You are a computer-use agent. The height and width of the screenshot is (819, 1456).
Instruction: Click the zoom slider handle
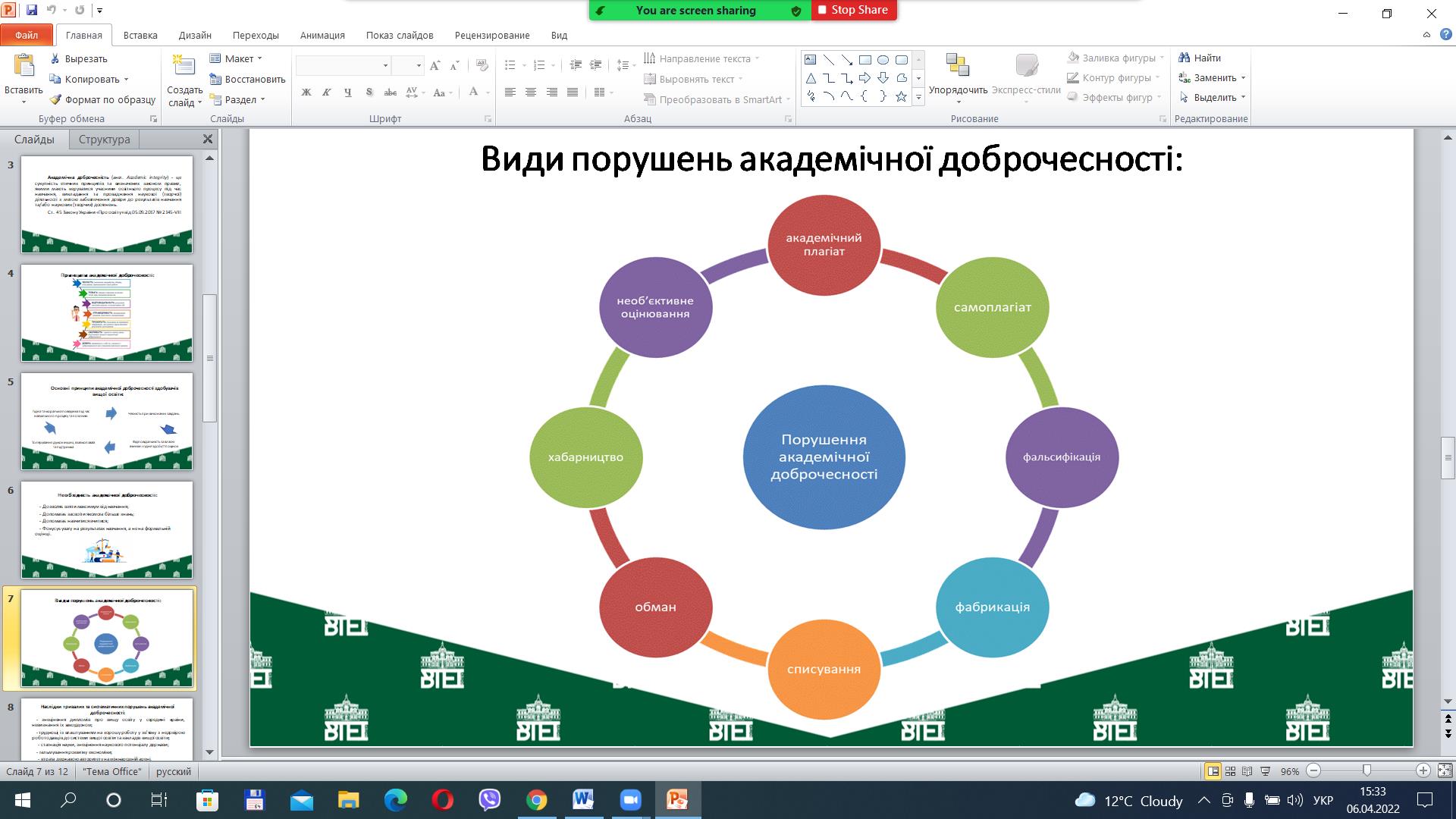1367,770
